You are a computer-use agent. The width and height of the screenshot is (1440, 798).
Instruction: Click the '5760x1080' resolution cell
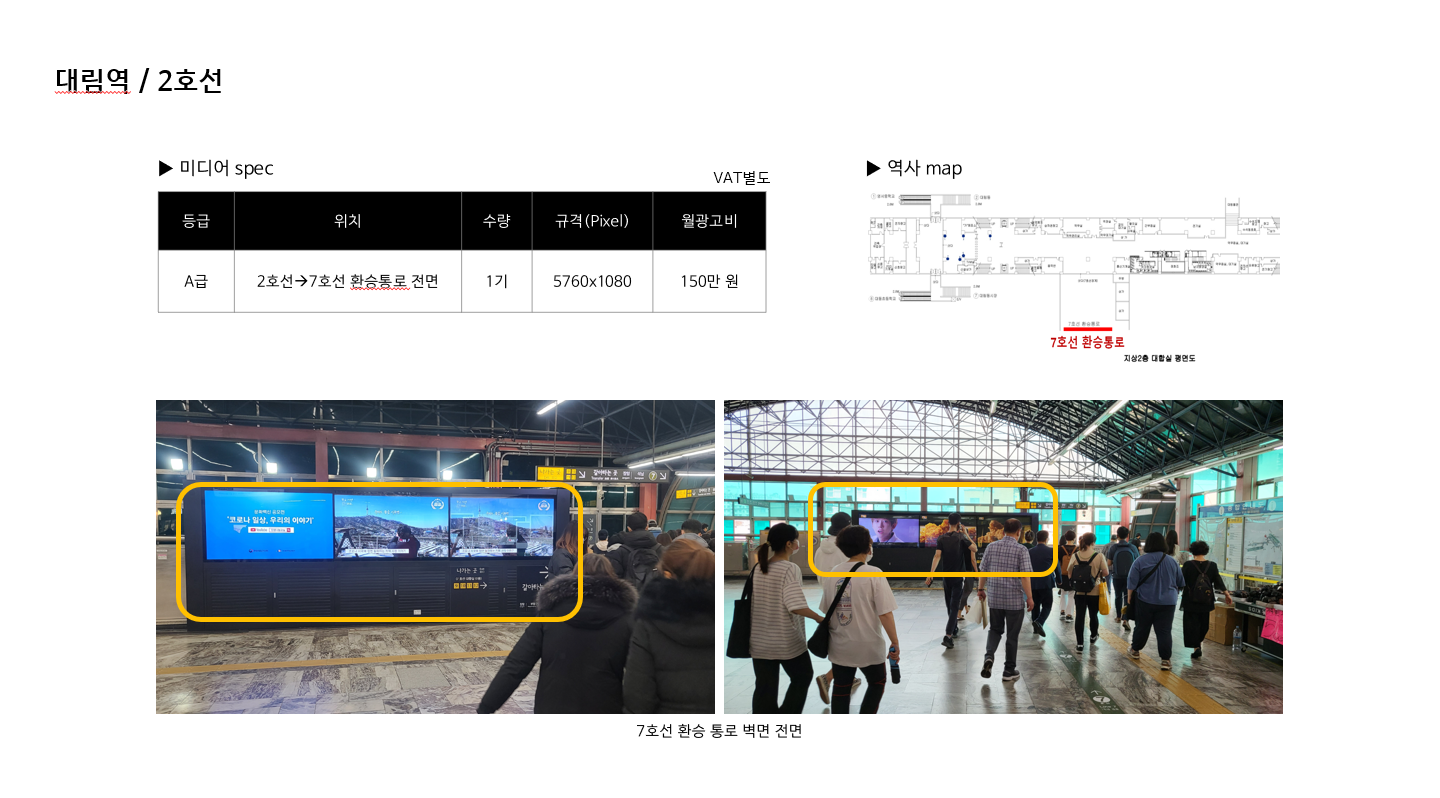point(592,281)
